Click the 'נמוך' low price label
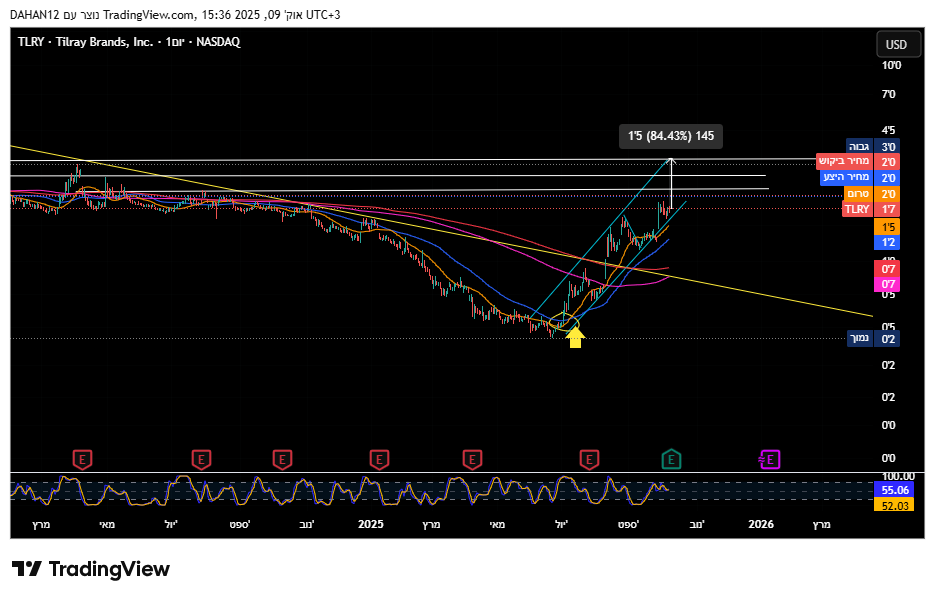This screenshot has height=599, width=935. click(859, 339)
